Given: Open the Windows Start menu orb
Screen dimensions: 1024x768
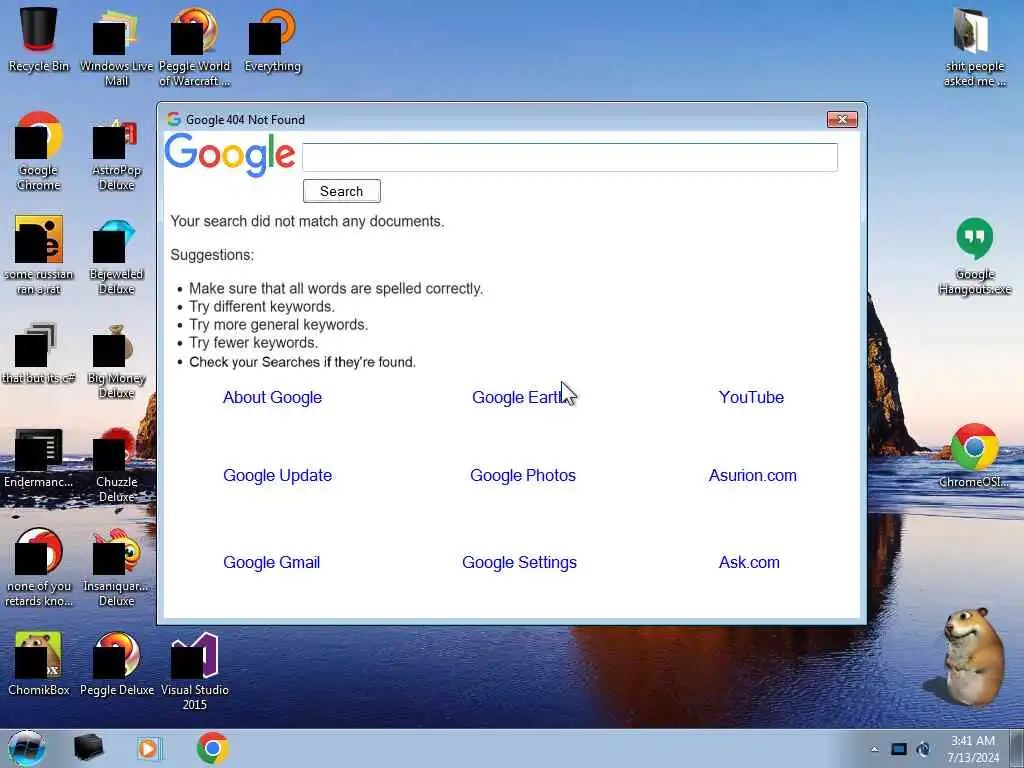Looking at the screenshot, I should coord(27,748).
